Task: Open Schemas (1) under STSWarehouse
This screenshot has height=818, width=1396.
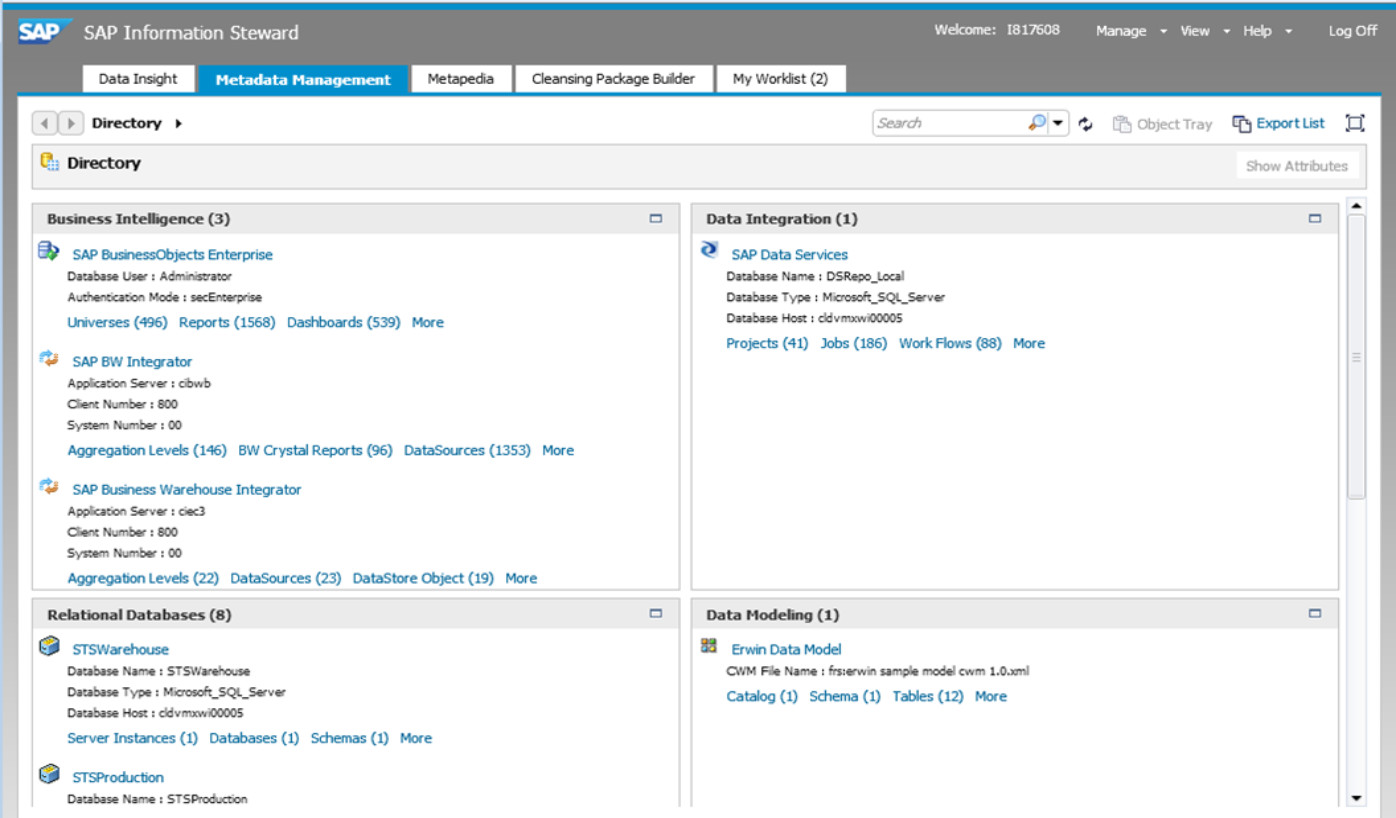Action: point(350,738)
